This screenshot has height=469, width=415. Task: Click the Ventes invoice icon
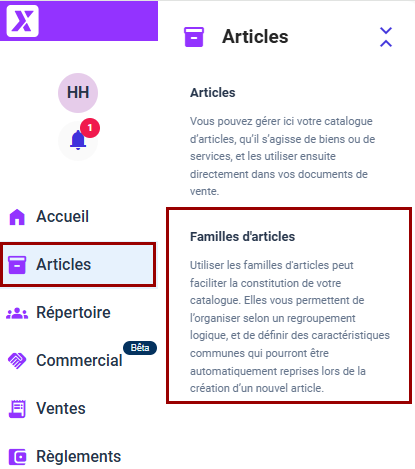coord(17,409)
